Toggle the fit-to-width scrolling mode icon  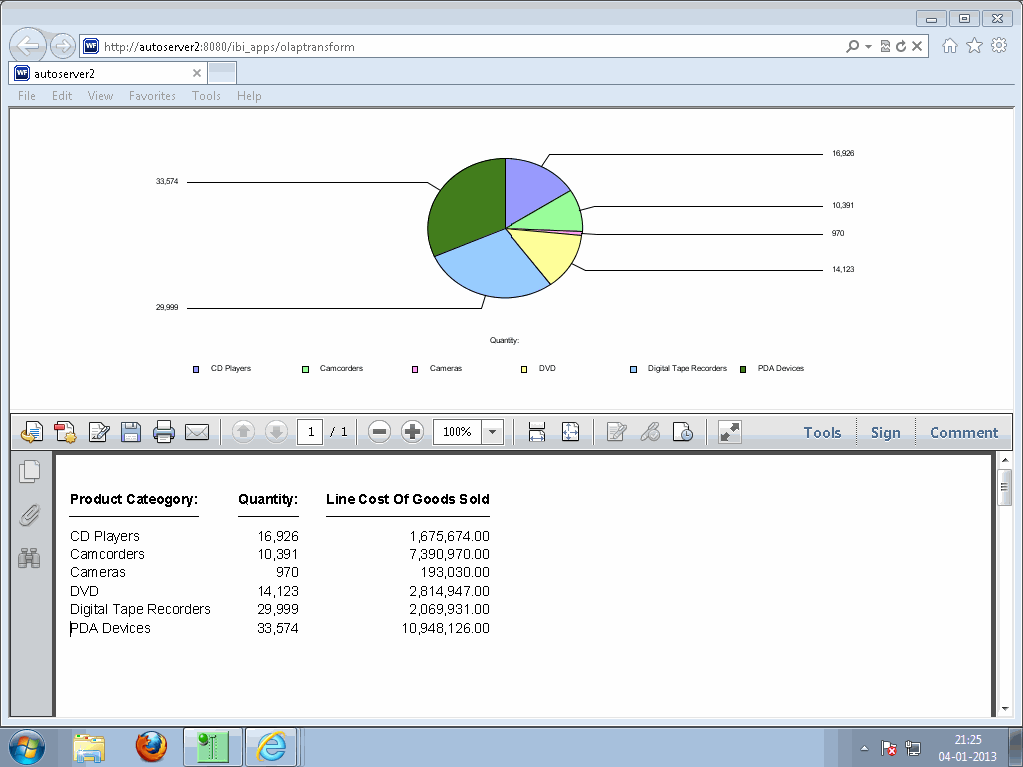click(x=537, y=432)
